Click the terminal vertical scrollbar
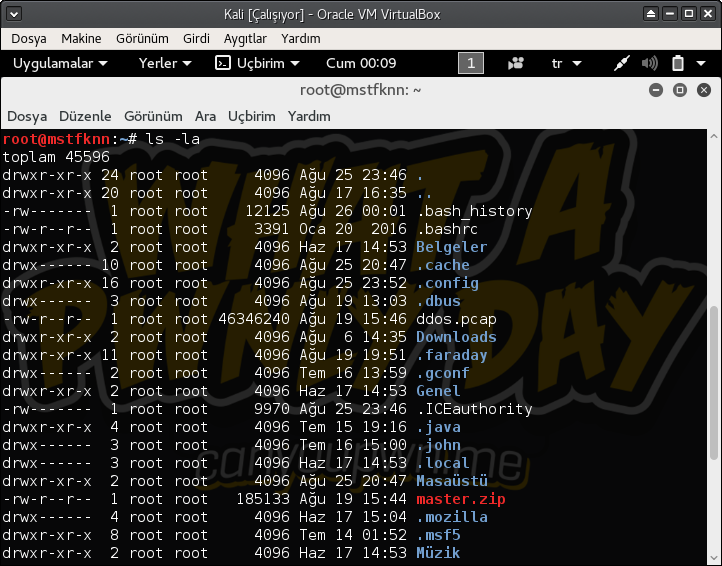The height and width of the screenshot is (566, 722). pos(714,400)
